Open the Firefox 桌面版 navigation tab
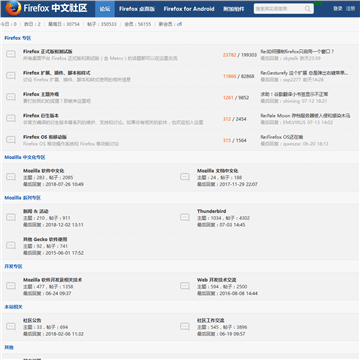Viewport: 360px width, 360px height. (x=137, y=9)
